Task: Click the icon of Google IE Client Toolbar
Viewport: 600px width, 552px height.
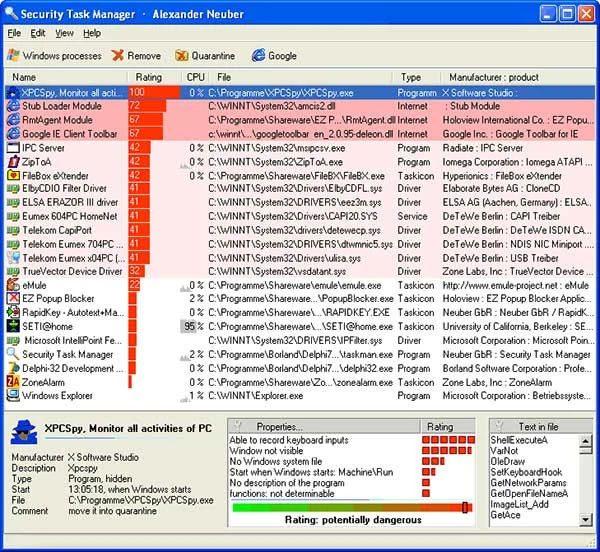Action: [x=13, y=134]
